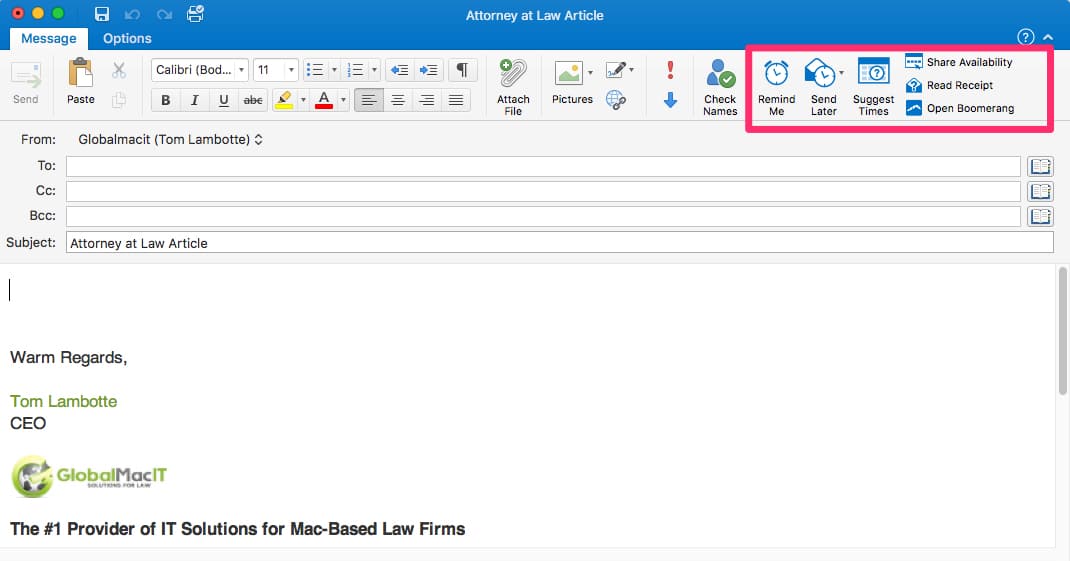Viewport: 1070px width, 561px height.
Task: Click the Undo arrow in title bar
Action: point(132,14)
